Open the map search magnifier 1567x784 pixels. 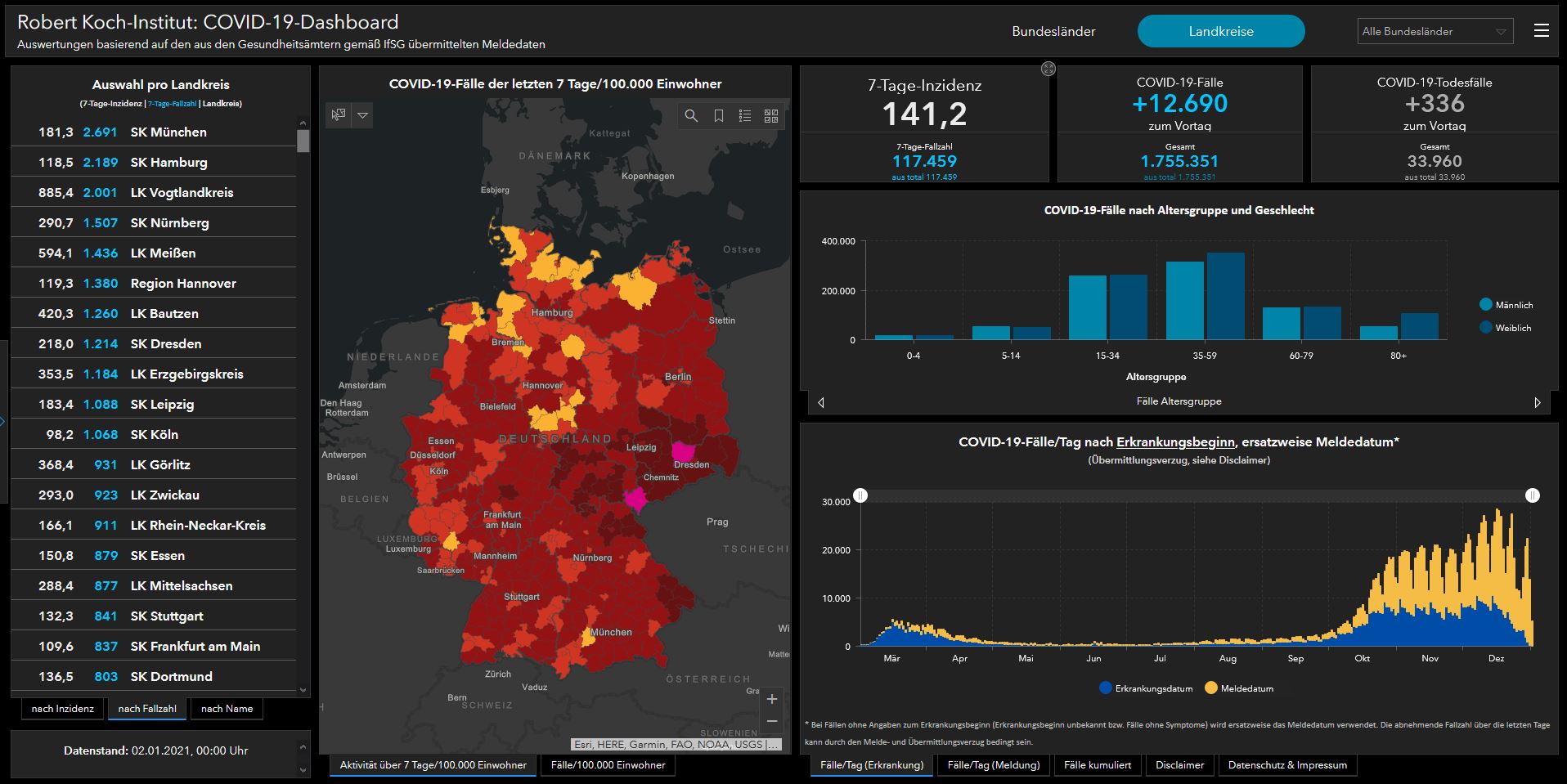tap(691, 116)
